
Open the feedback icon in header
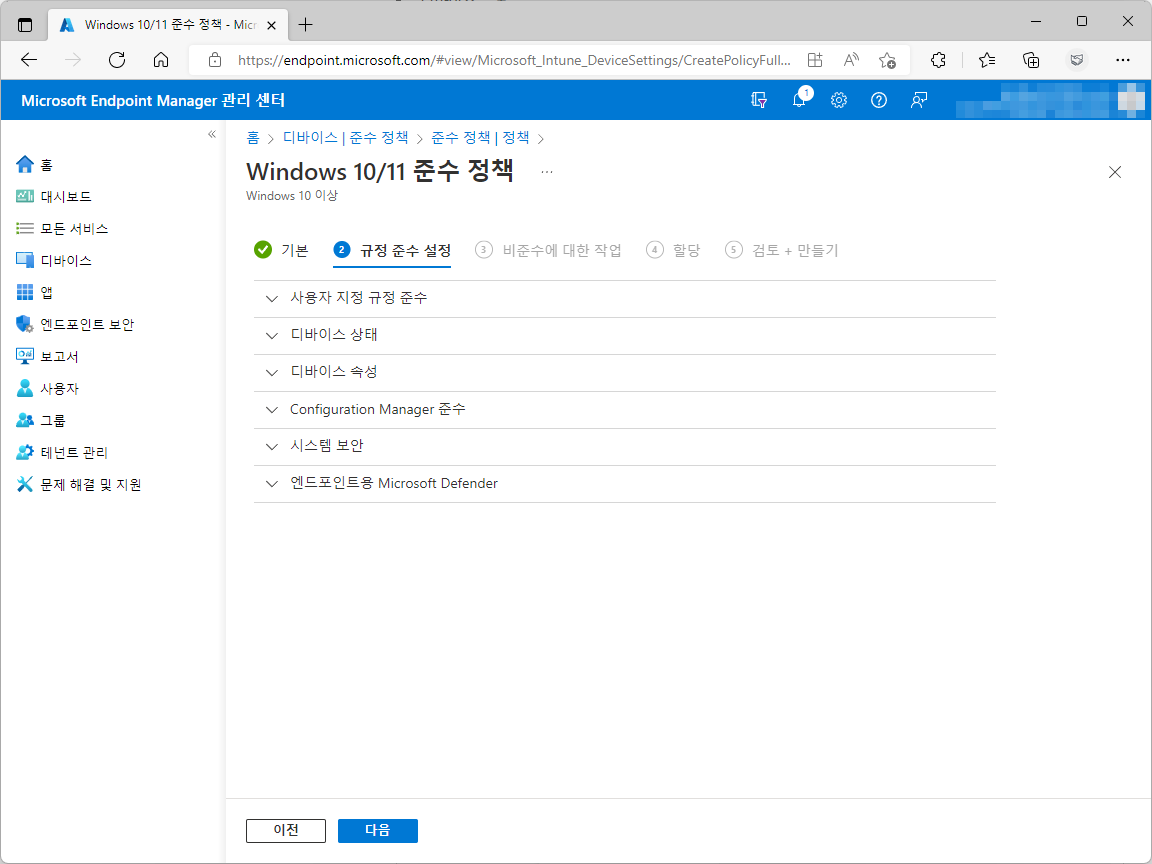coord(918,100)
